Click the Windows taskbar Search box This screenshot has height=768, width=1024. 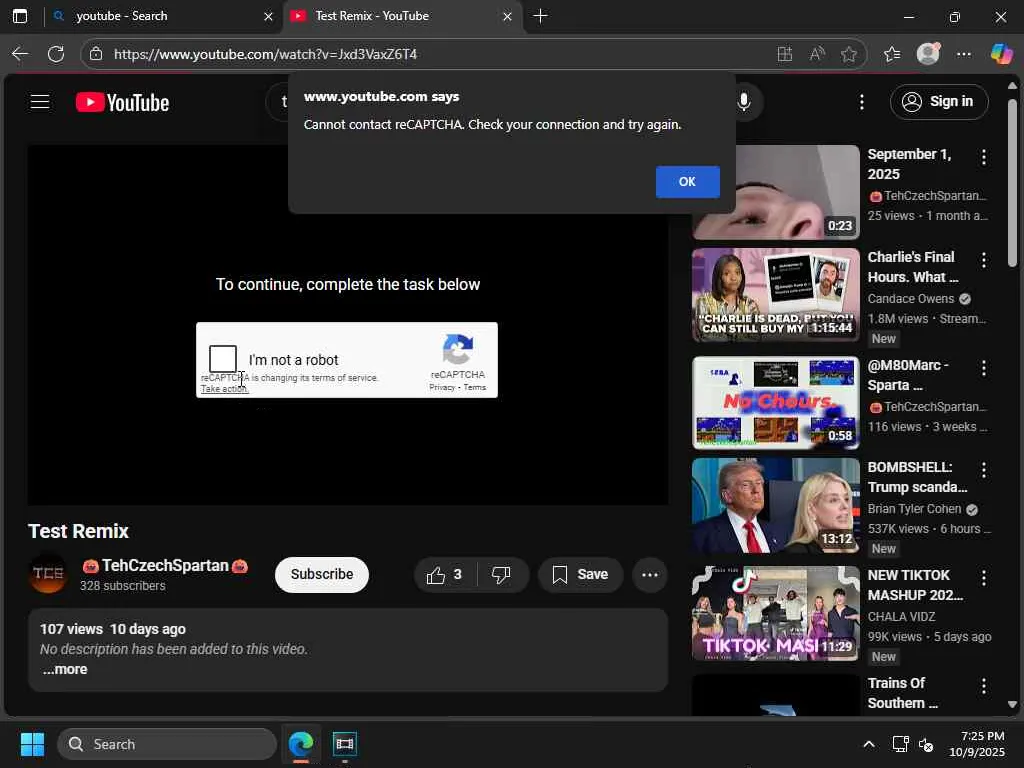coord(167,744)
